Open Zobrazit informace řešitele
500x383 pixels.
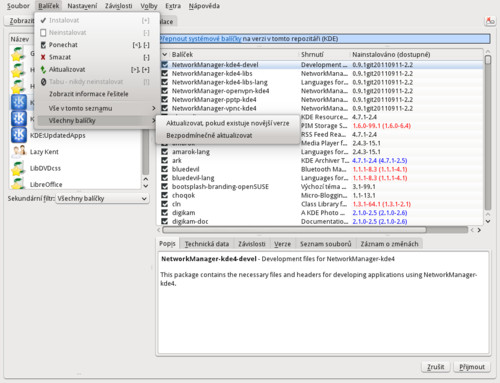[x=97, y=94]
